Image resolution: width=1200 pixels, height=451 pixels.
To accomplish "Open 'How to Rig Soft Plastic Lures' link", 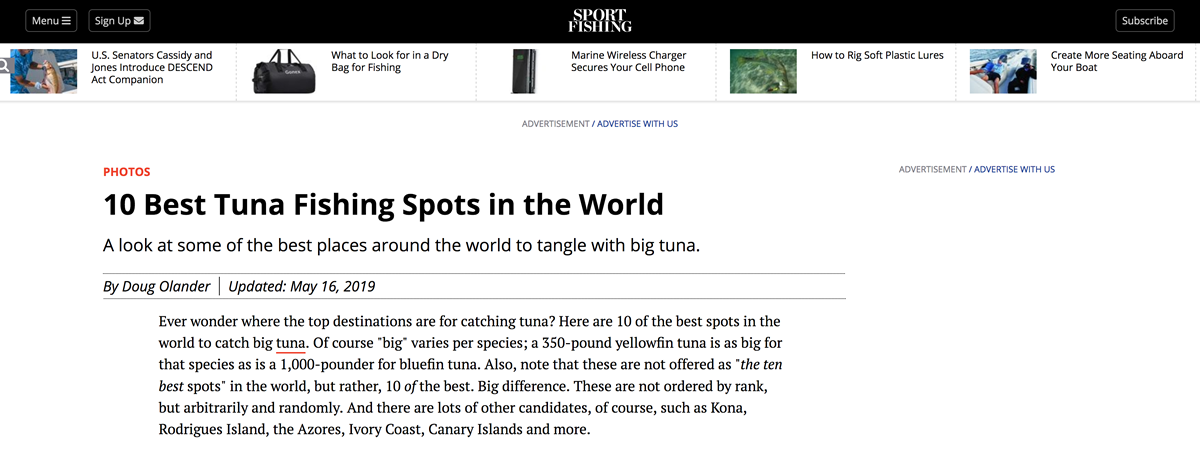I will point(877,55).
